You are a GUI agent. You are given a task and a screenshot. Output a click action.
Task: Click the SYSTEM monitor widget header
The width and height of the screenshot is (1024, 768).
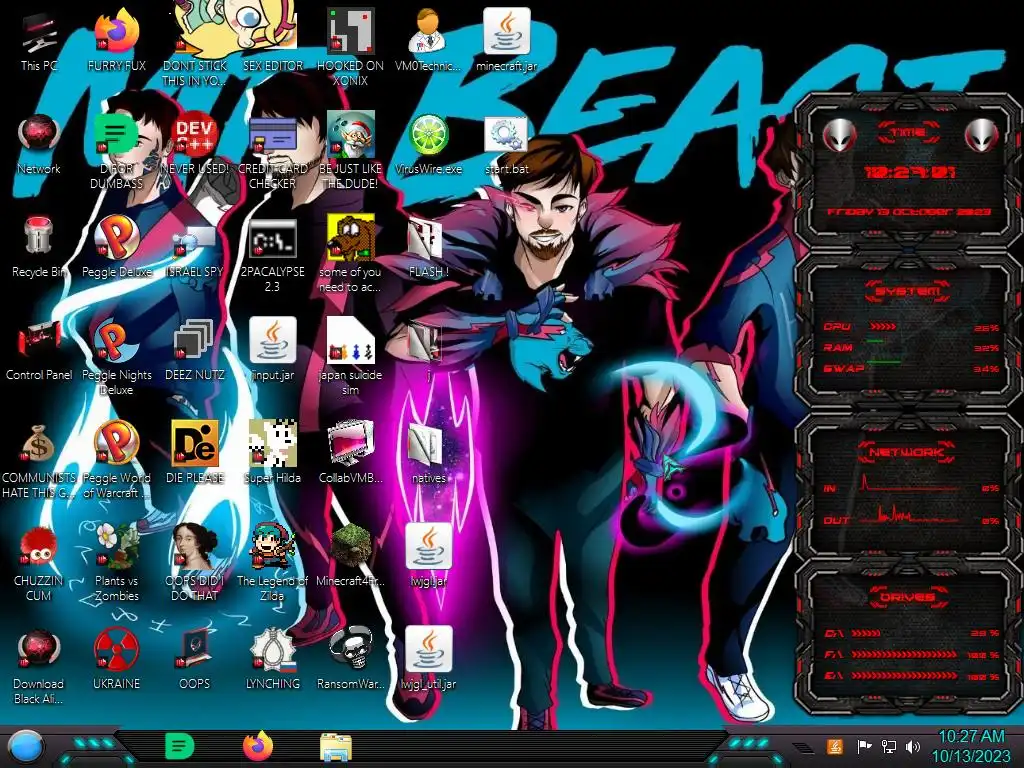coord(908,290)
